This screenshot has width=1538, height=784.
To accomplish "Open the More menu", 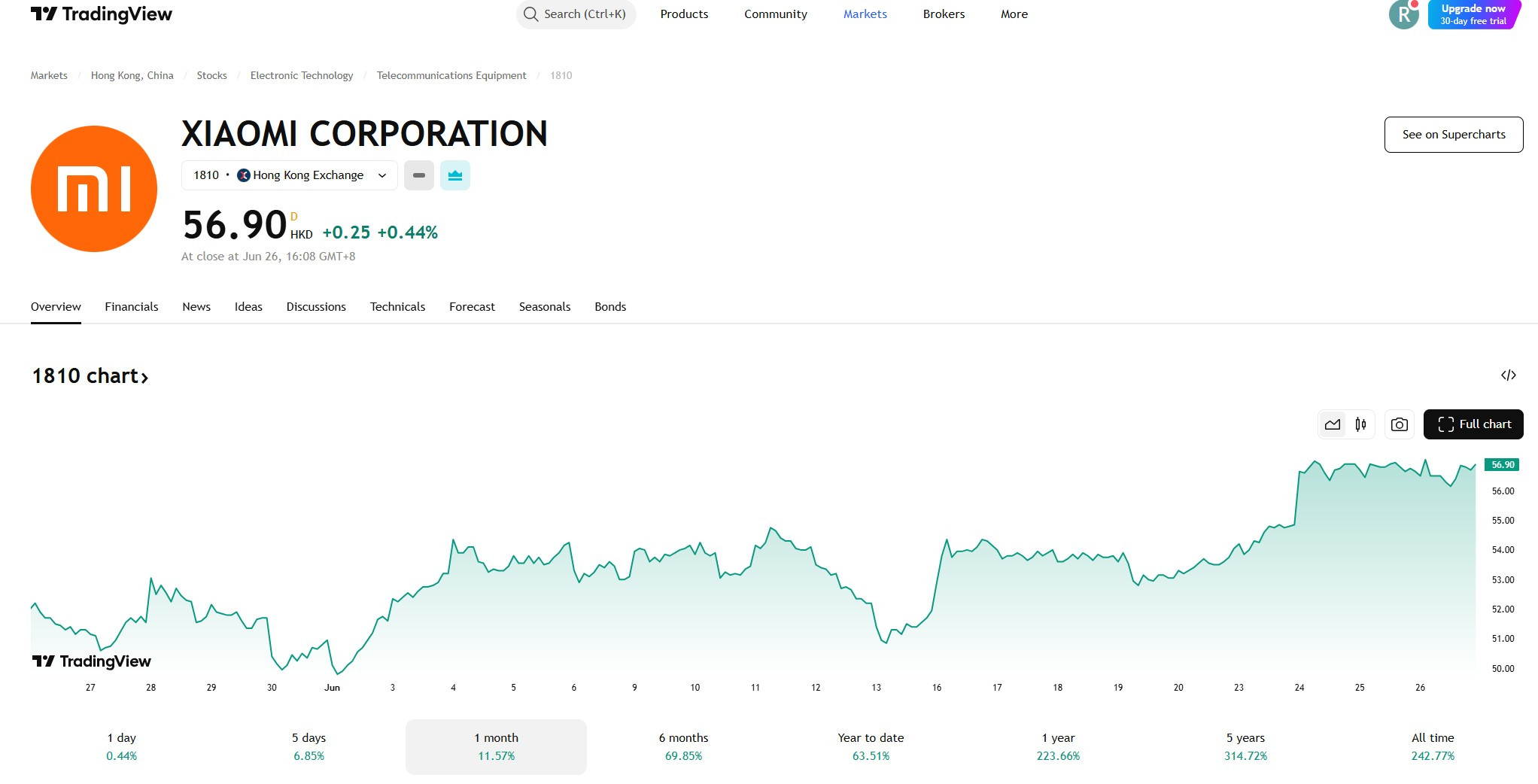I will (1014, 14).
